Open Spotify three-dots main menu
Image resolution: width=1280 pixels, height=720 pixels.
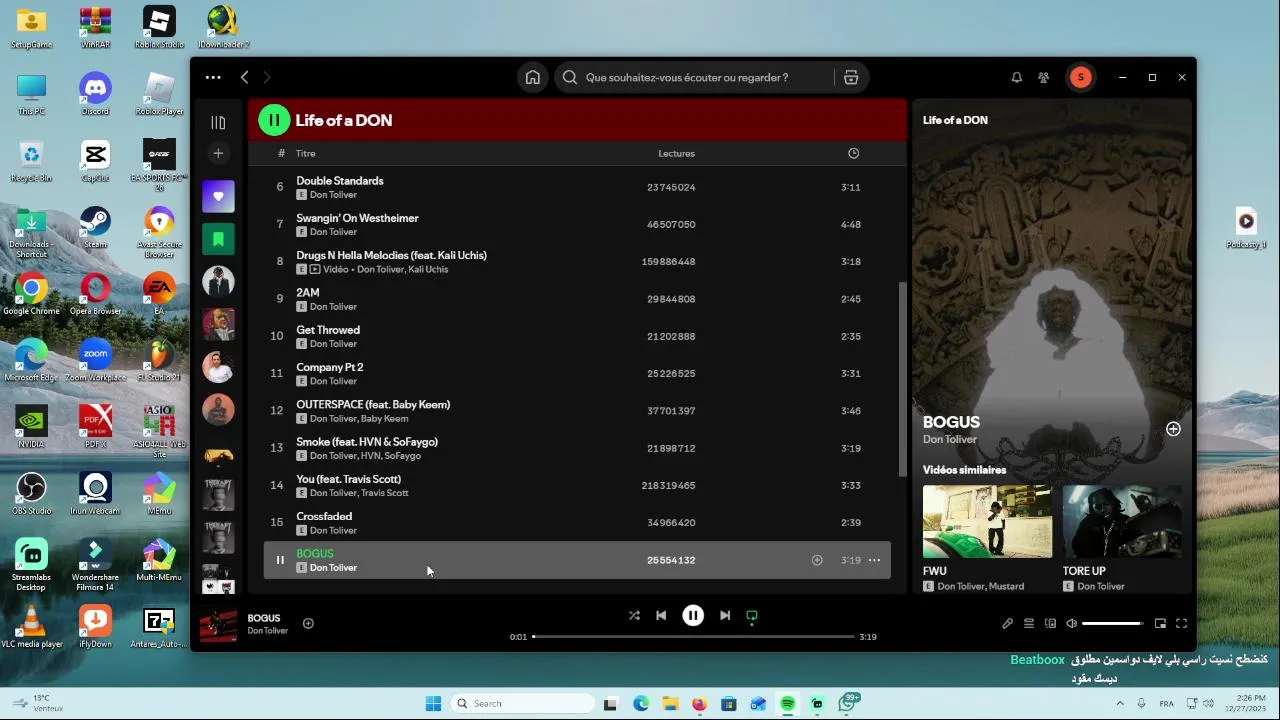coord(213,77)
